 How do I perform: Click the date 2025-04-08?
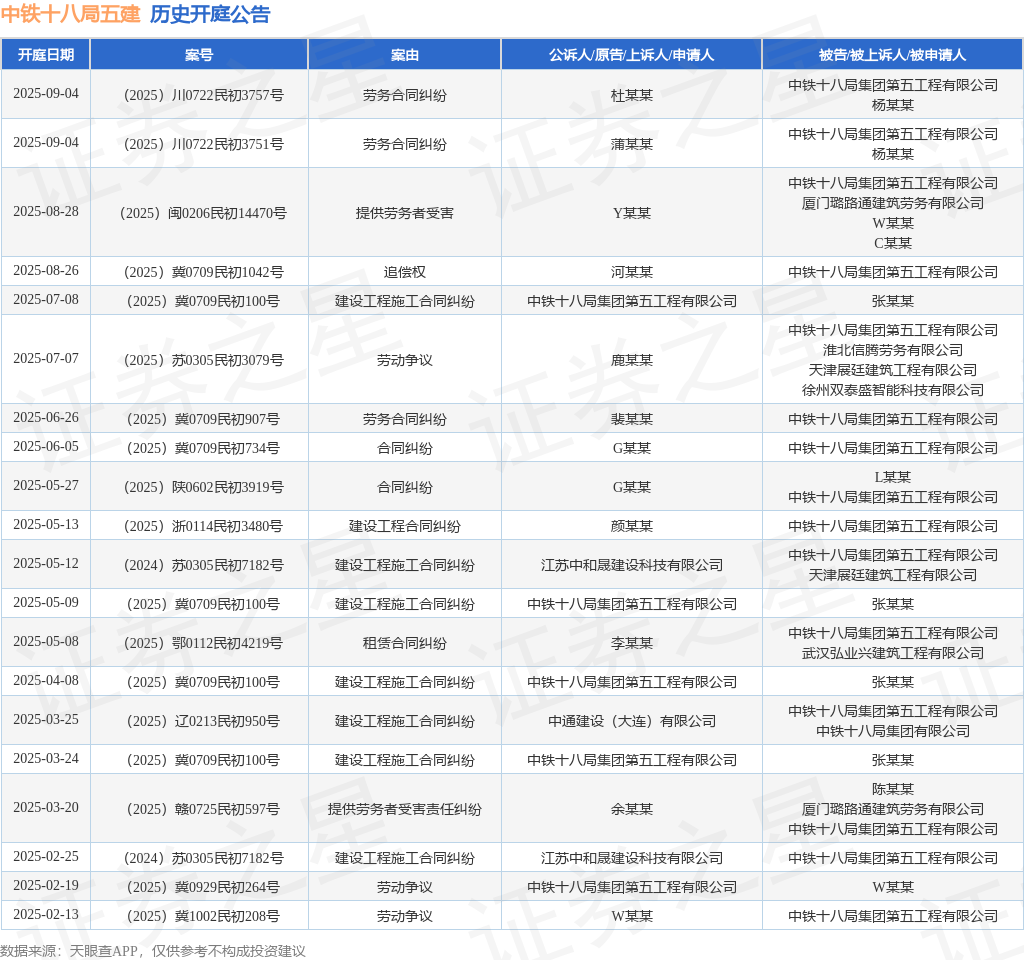46,680
